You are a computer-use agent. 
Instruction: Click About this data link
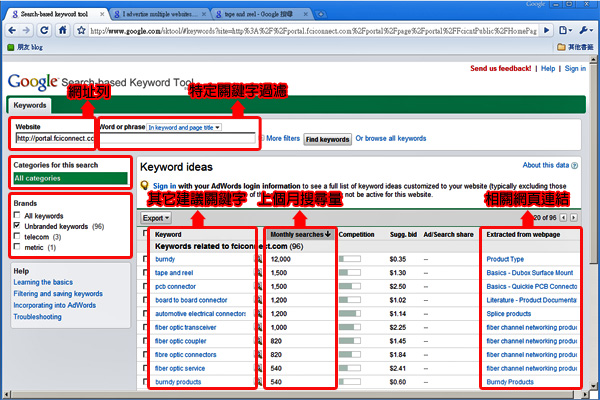[546, 165]
